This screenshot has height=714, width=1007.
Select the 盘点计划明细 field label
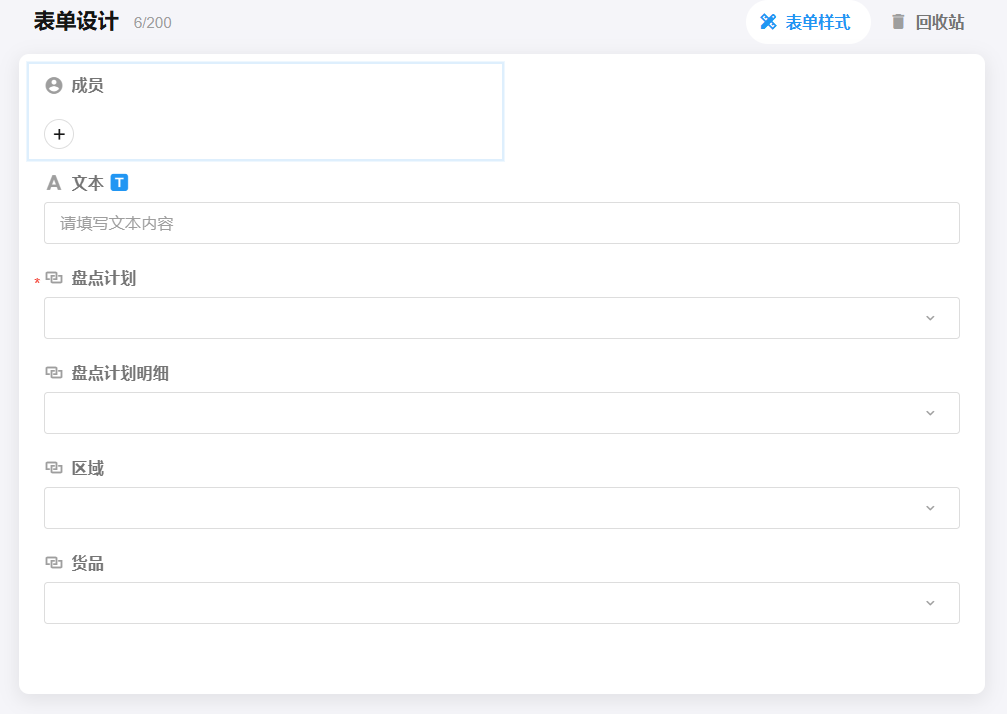(x=120, y=373)
